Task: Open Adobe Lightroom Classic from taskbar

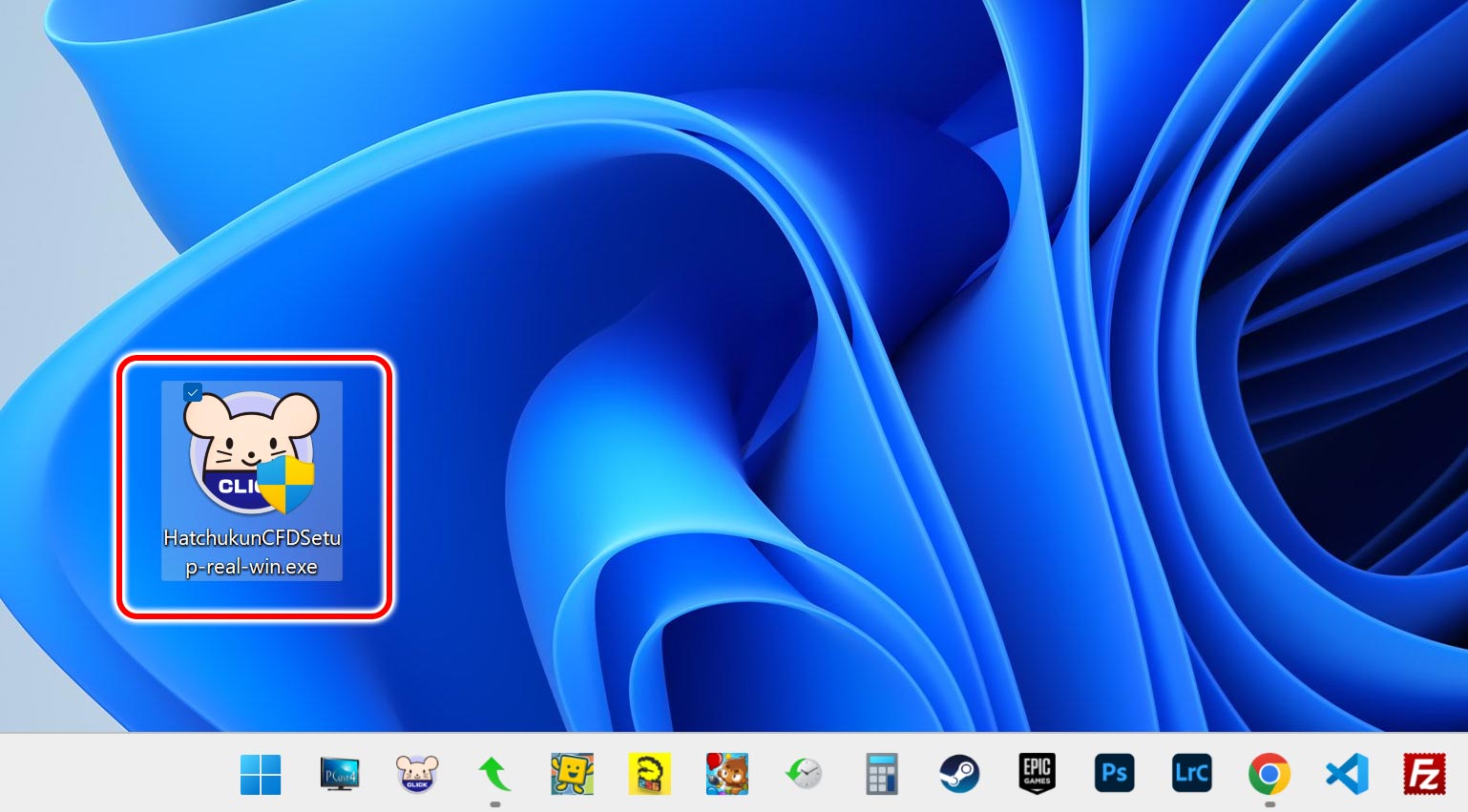Action: (1192, 774)
